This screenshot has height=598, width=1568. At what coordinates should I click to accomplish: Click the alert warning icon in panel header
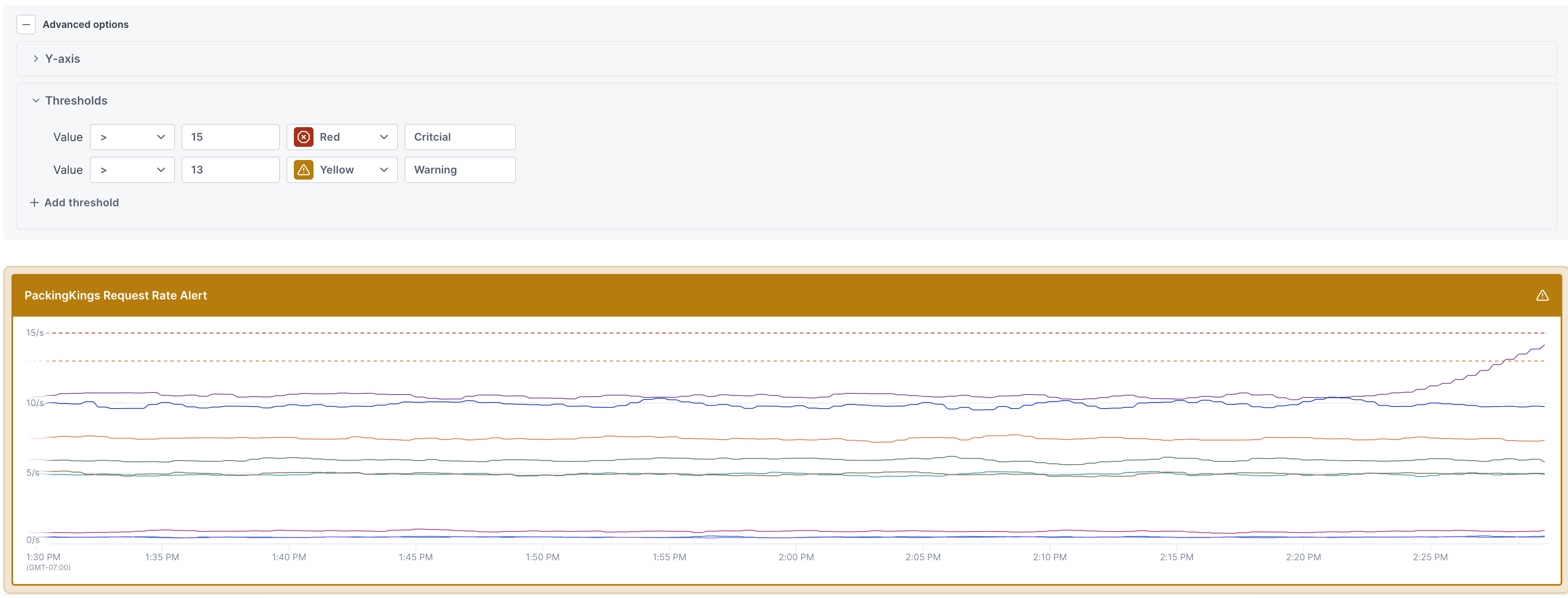pos(1543,295)
